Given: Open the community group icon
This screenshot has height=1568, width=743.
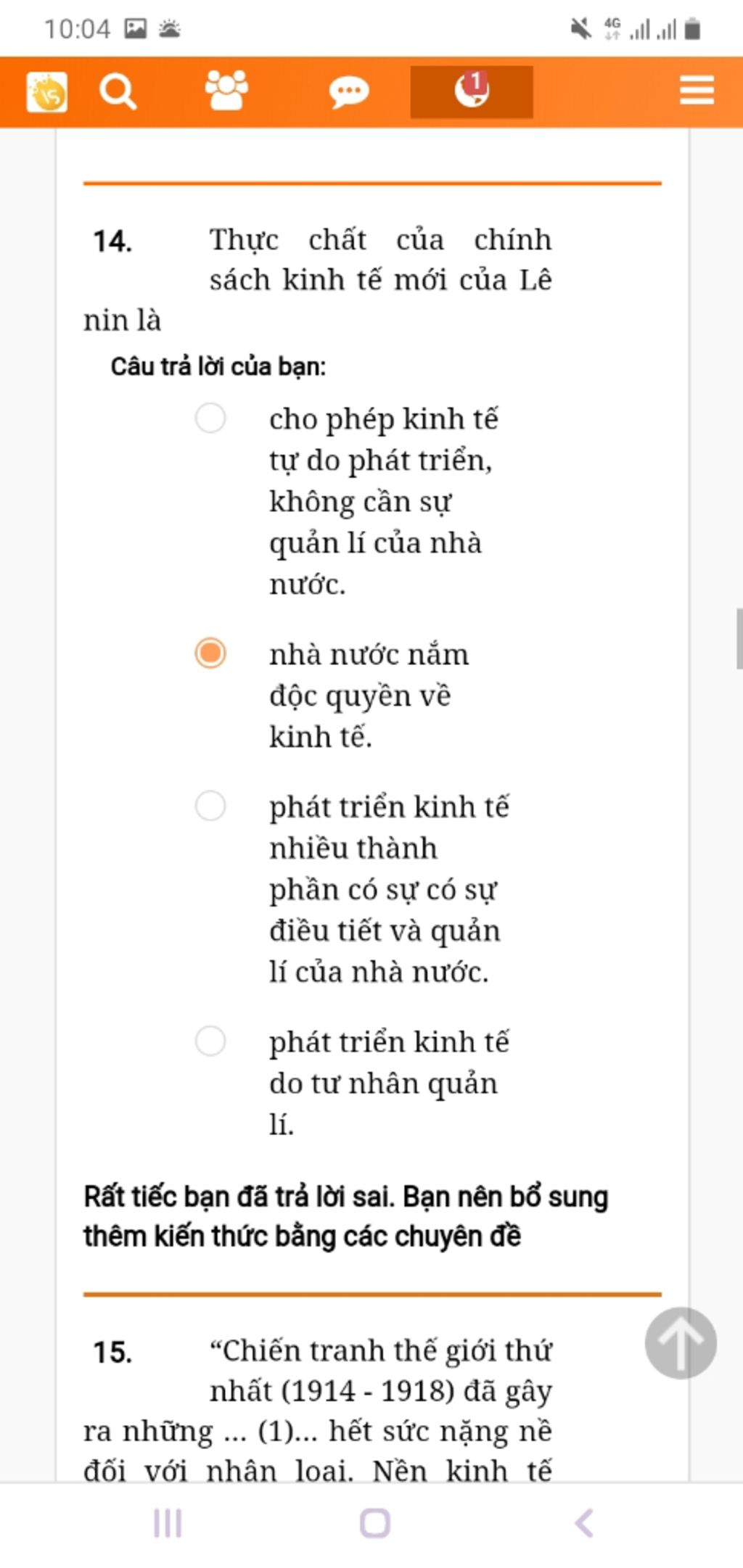Looking at the screenshot, I should pyautogui.click(x=226, y=91).
